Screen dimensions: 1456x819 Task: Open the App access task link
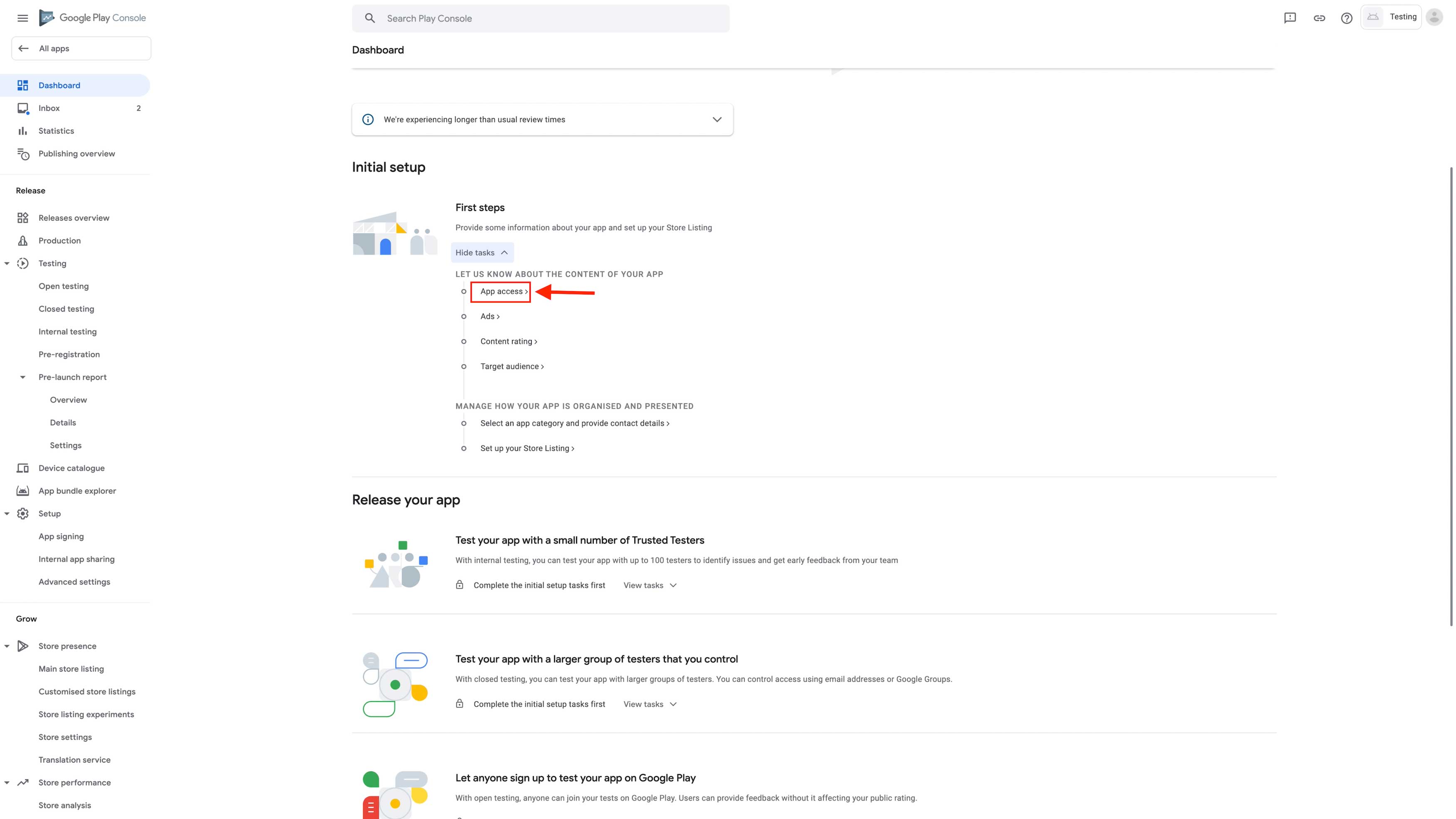point(503,291)
